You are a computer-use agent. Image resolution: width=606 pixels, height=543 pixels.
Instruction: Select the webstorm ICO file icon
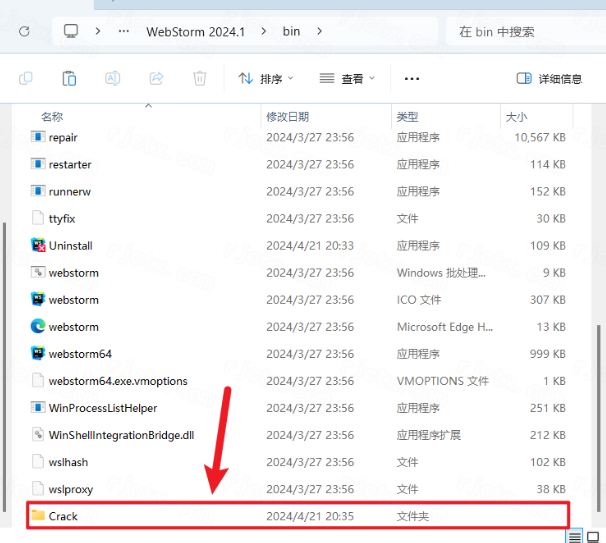pos(38,299)
